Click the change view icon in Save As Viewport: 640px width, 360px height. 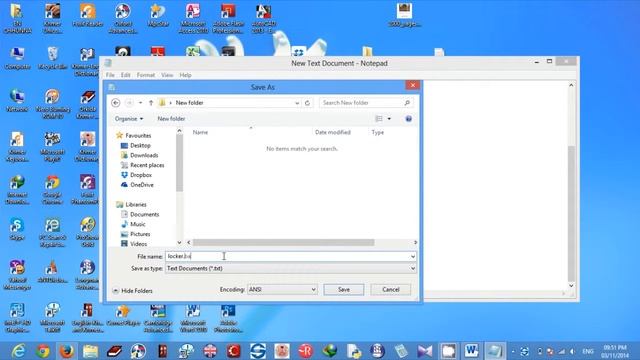tap(379, 119)
